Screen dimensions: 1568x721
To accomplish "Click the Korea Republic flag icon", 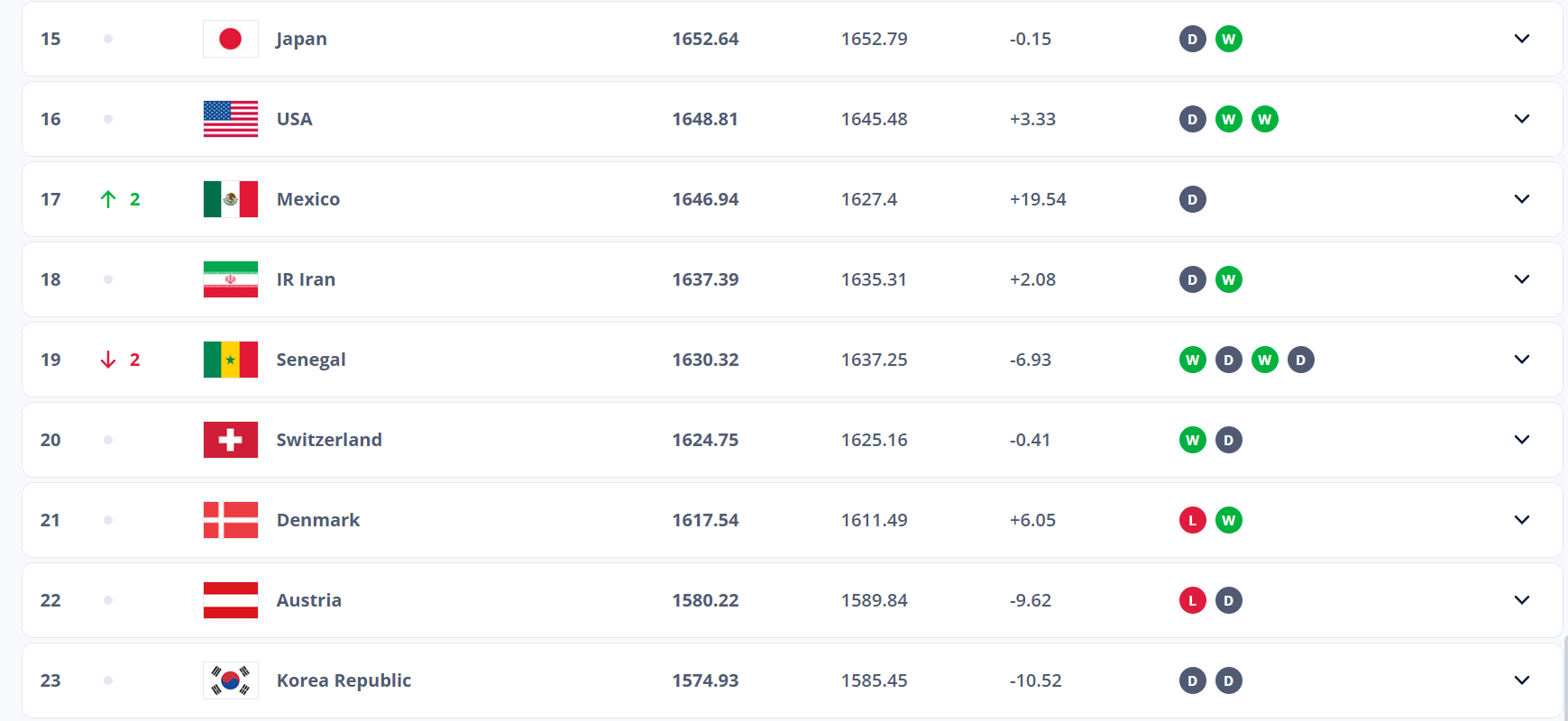I will [x=231, y=680].
